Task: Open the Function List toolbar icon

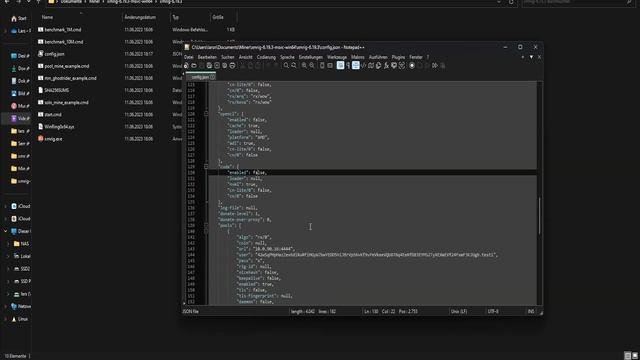Action: tap(386, 65)
